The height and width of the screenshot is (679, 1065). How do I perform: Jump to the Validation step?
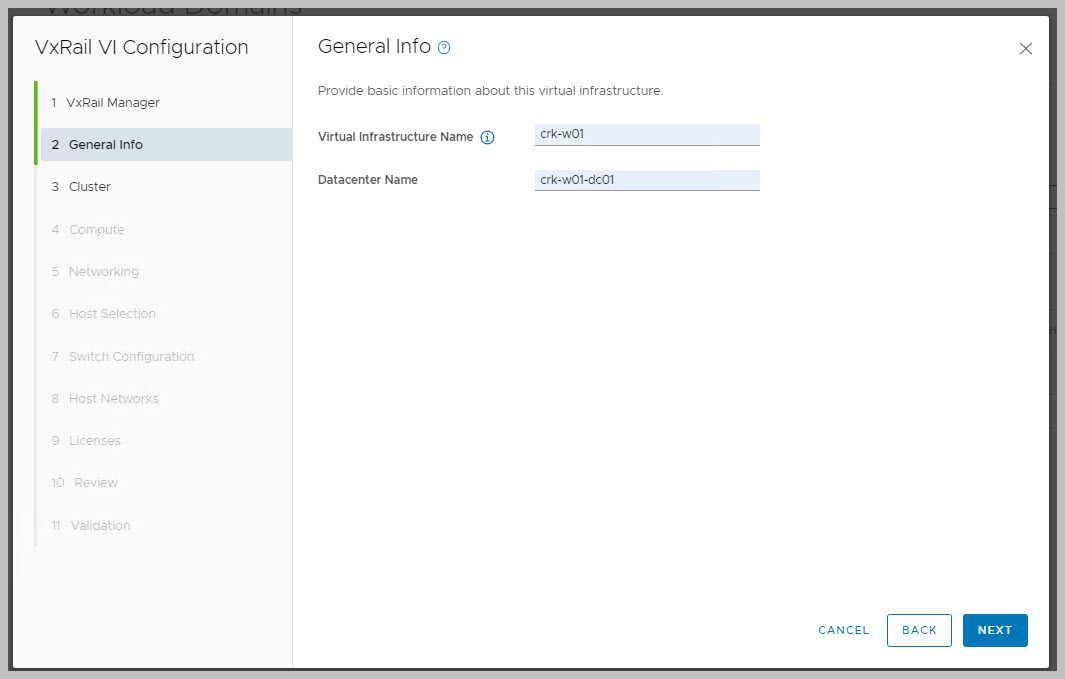pyautogui.click(x=100, y=526)
